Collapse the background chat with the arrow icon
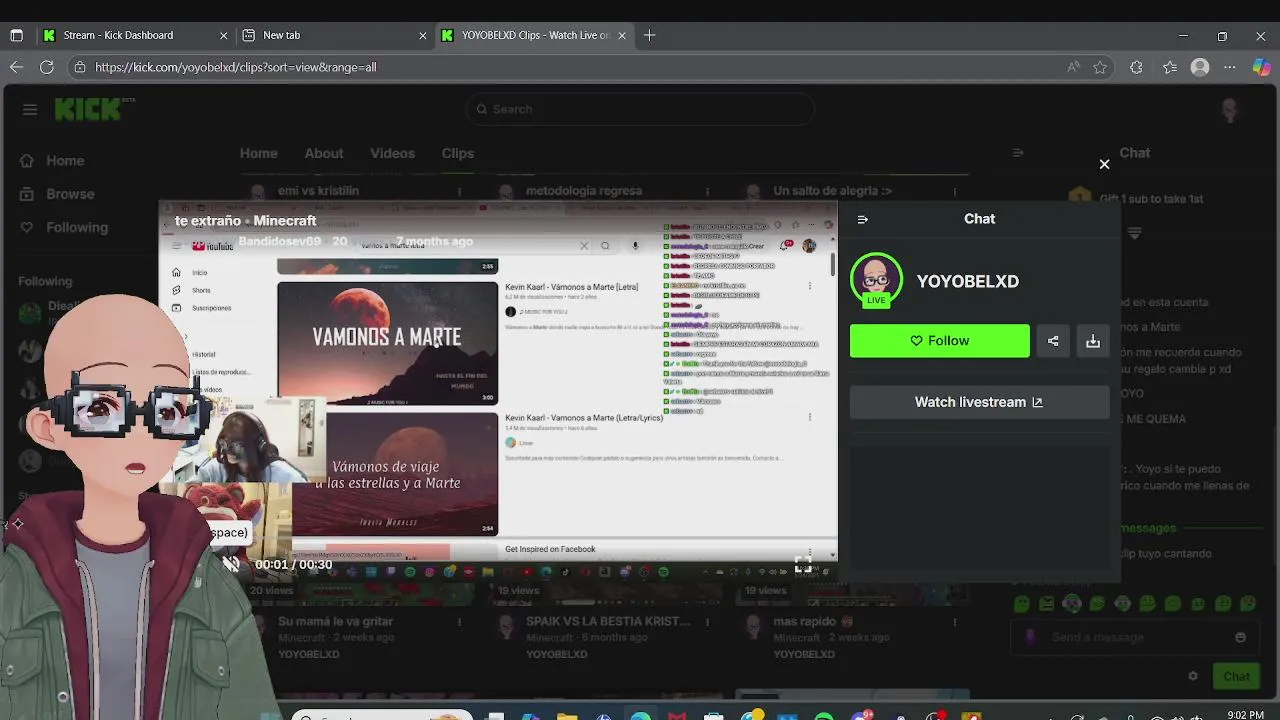1280x720 pixels. coord(1018,153)
